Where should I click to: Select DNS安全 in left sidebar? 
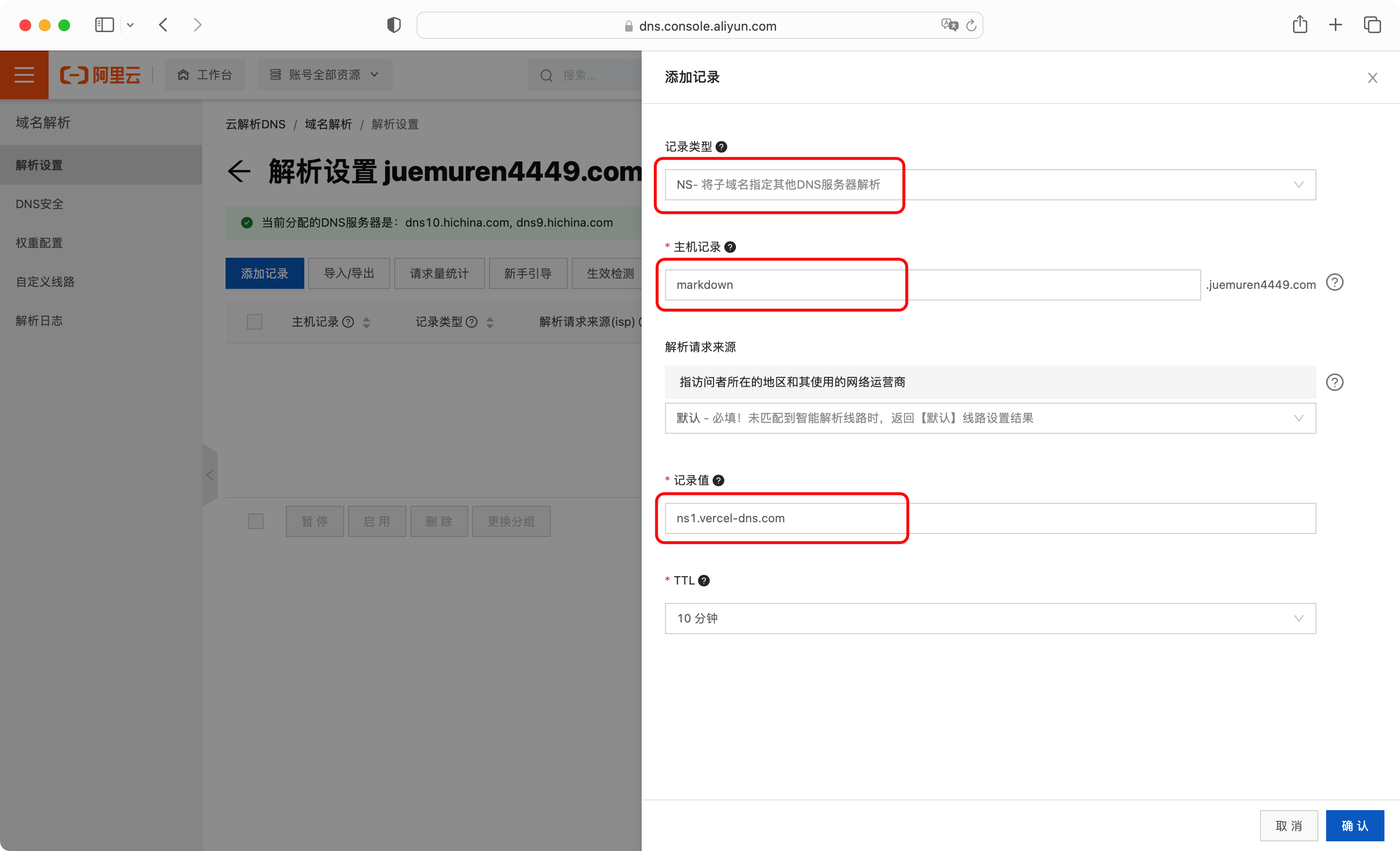(40, 204)
